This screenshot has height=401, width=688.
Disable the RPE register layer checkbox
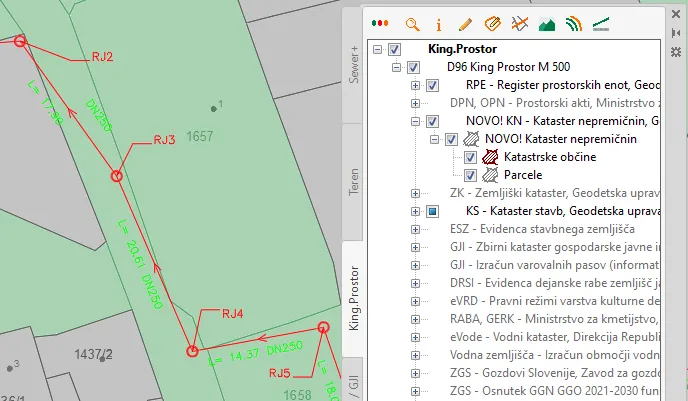(432, 85)
